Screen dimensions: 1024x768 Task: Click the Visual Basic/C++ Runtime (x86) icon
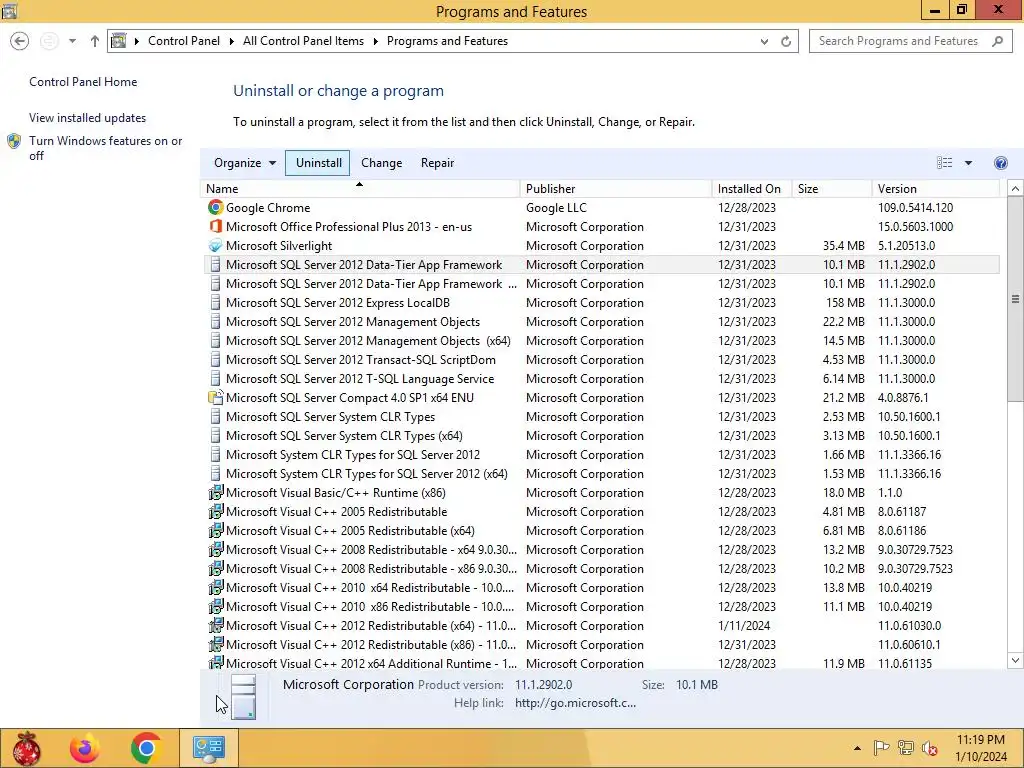[x=216, y=492]
